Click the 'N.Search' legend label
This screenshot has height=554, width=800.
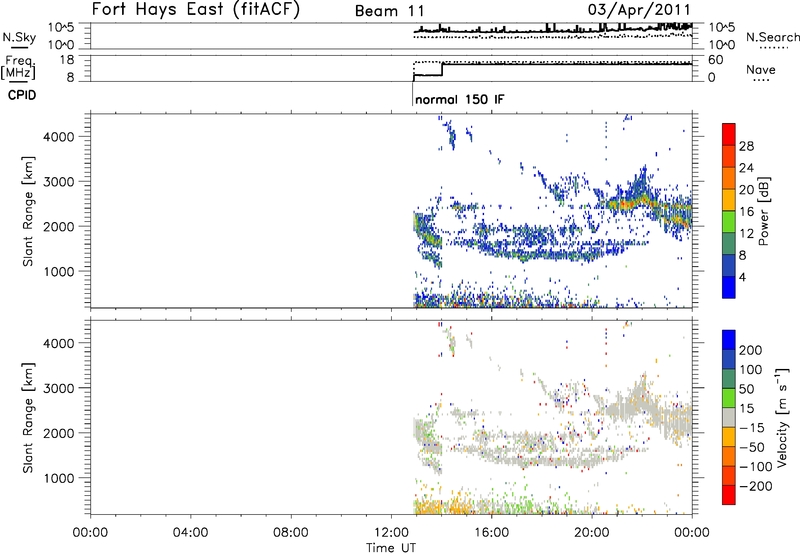[x=772, y=37]
